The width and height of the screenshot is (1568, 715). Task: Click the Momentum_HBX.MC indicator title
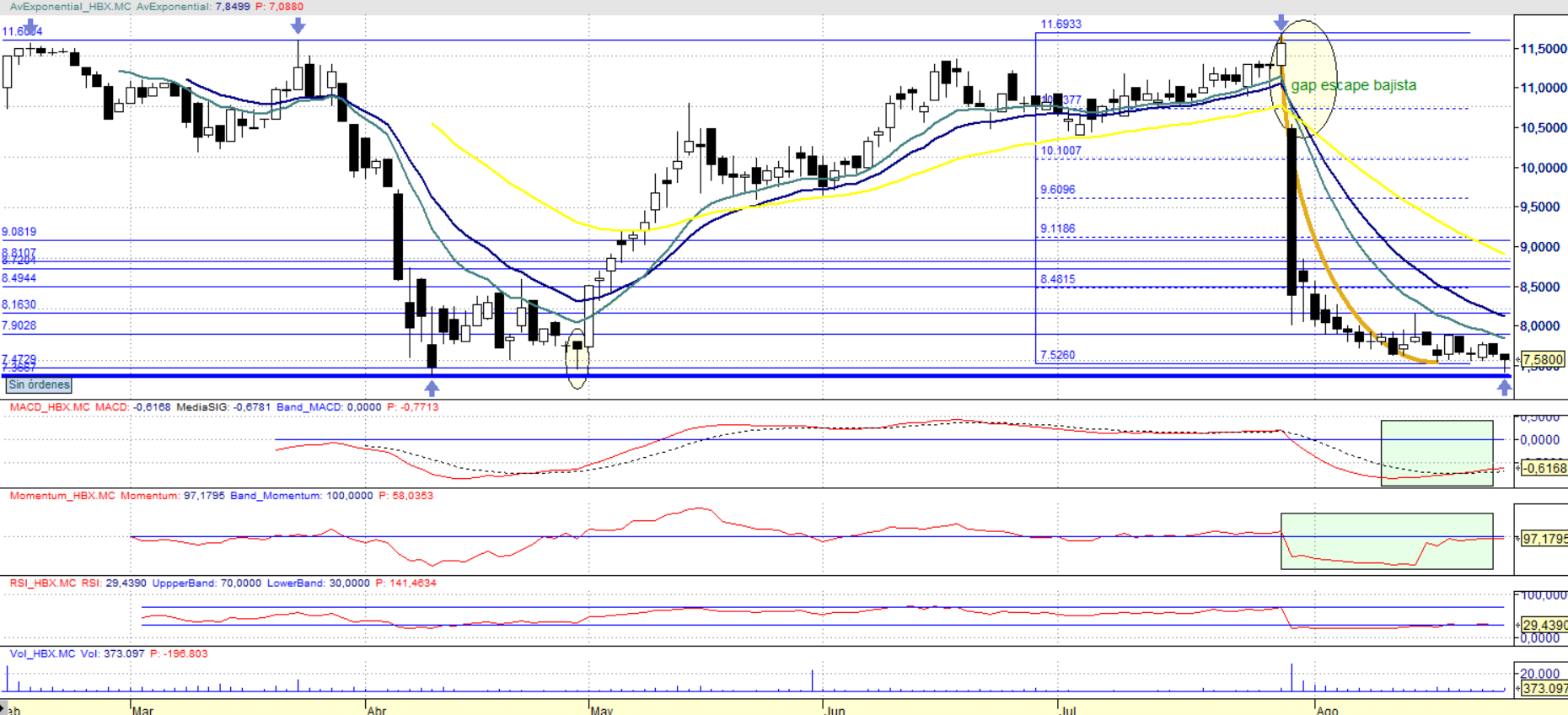(62, 495)
